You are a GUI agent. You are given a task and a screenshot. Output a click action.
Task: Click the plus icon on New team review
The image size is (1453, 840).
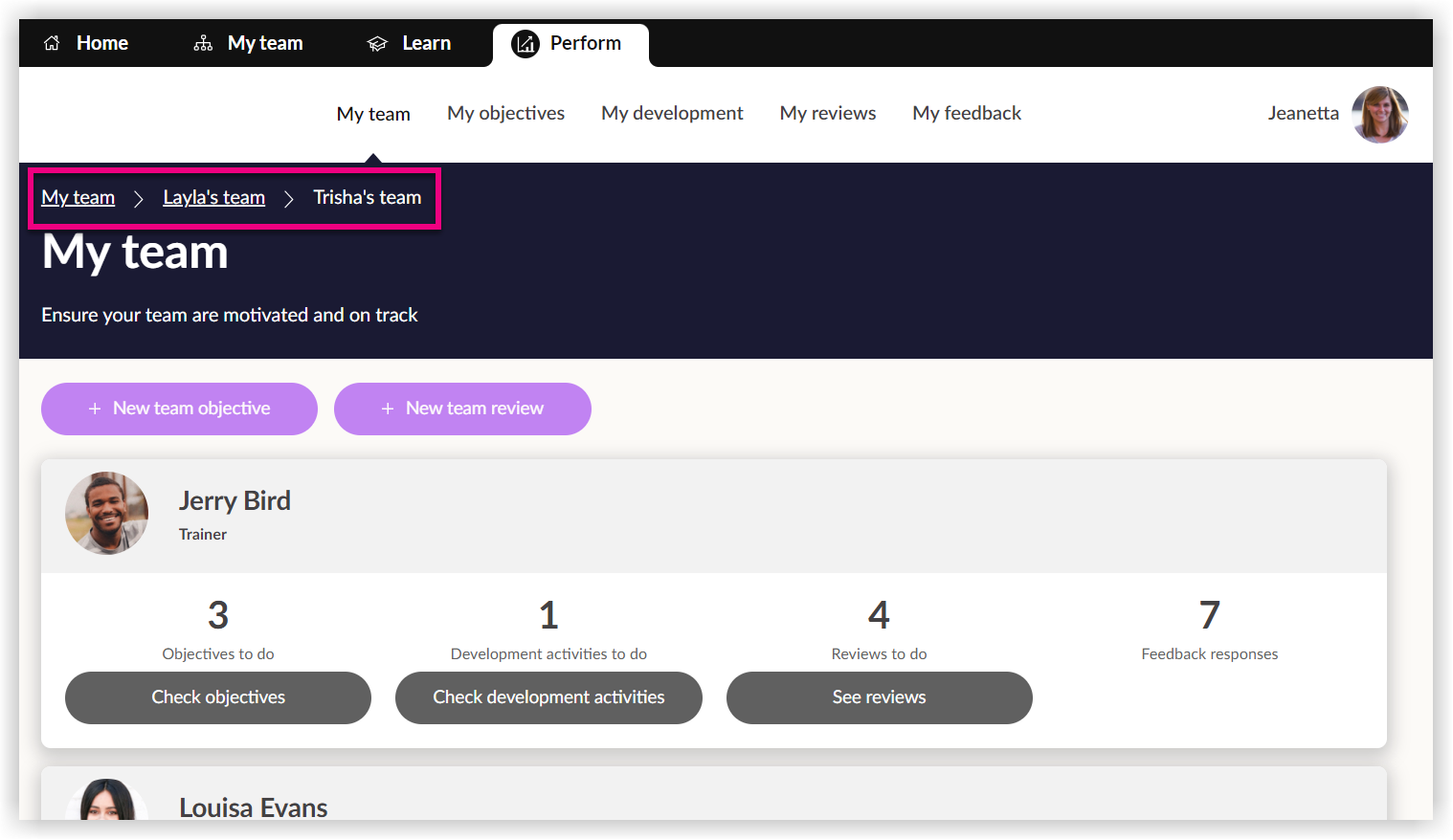click(388, 409)
